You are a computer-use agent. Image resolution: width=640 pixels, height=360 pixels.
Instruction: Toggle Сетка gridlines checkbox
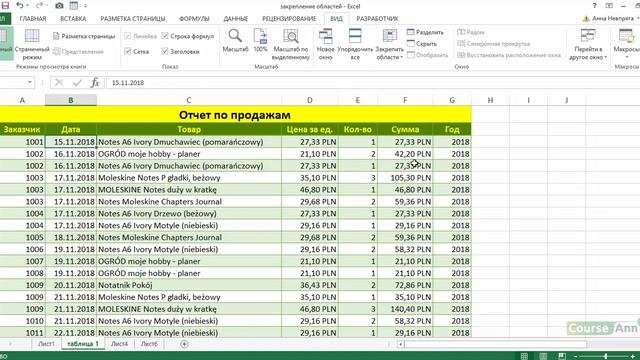point(128,51)
